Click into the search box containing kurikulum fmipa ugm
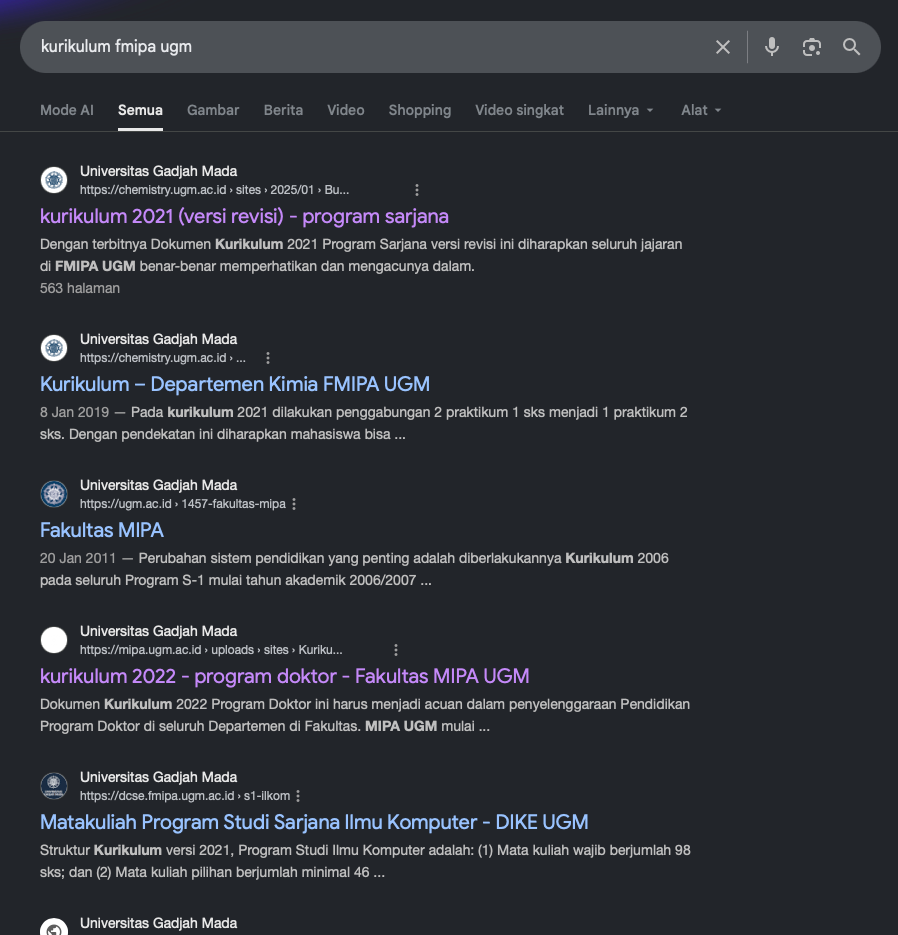Image resolution: width=898 pixels, height=935 pixels. tap(370, 47)
